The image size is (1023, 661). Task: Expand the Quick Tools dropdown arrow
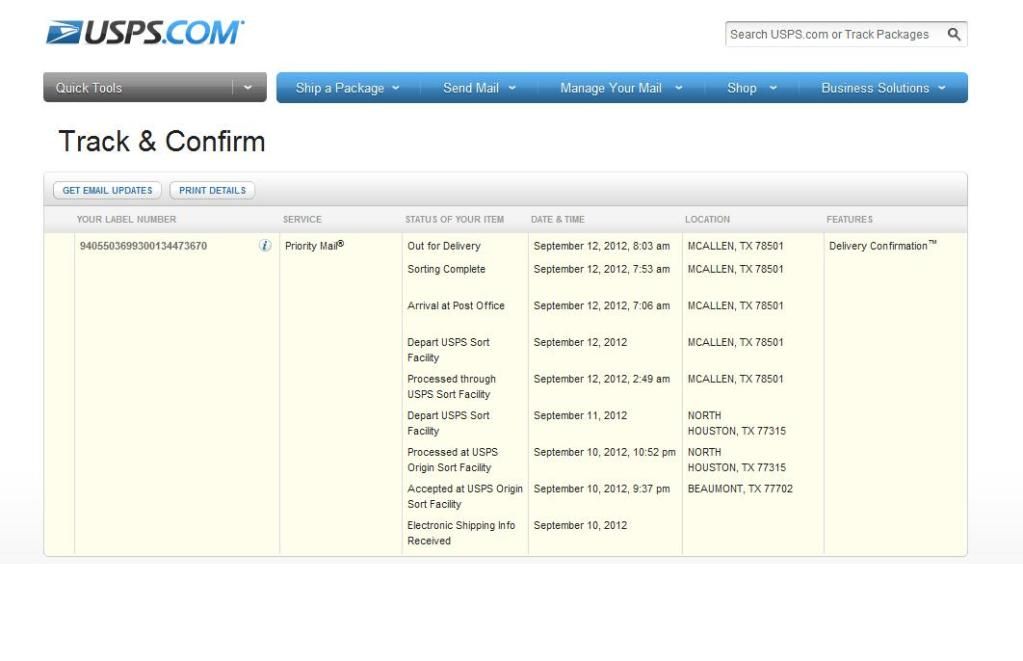[249, 88]
